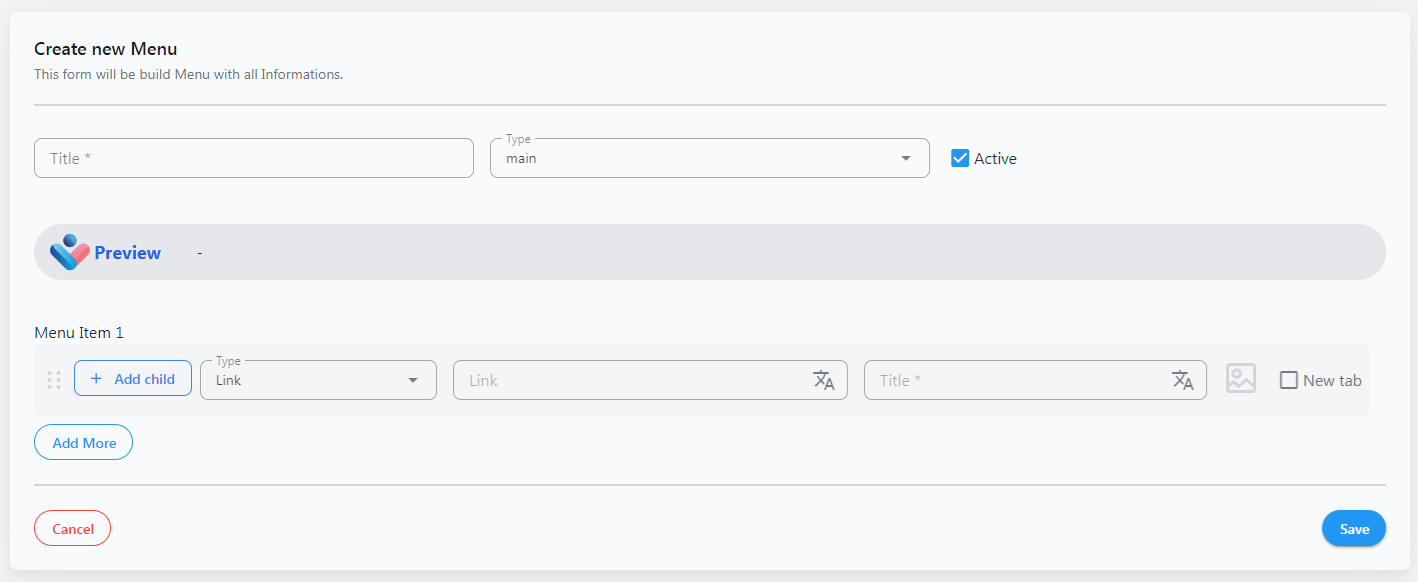Expand the Type dropdown set to Link
1418x582 pixels.
point(318,380)
